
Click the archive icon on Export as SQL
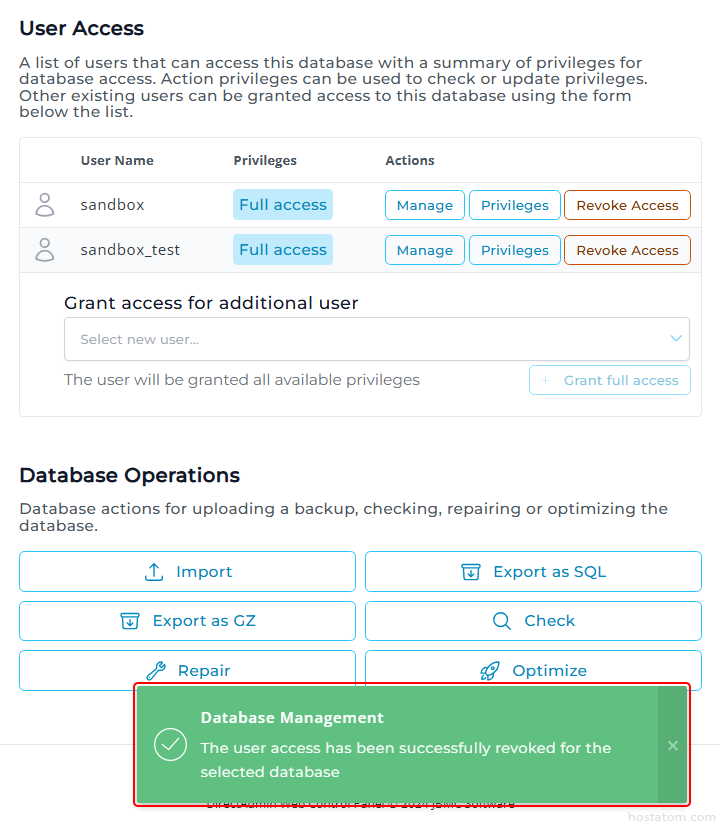[x=471, y=572]
